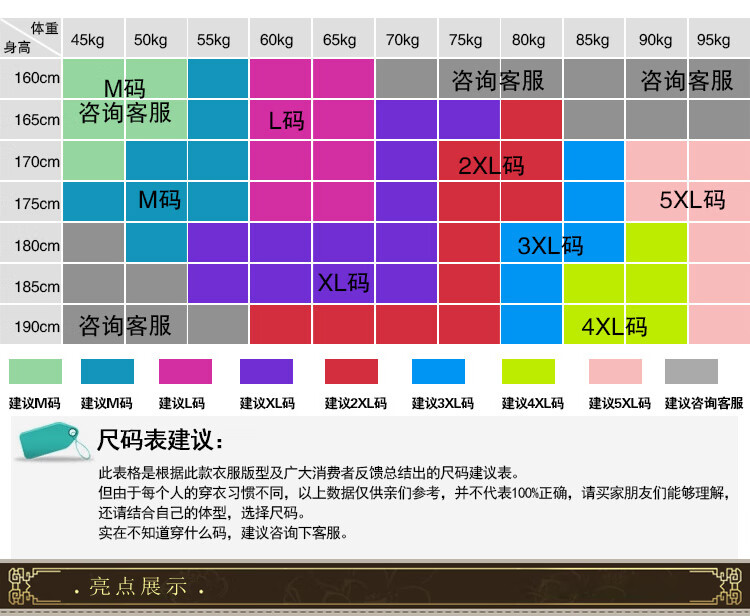Image resolution: width=750 pixels, height=616 pixels.
Task: Click the 4XL码 label in lime area
Action: 614,326
